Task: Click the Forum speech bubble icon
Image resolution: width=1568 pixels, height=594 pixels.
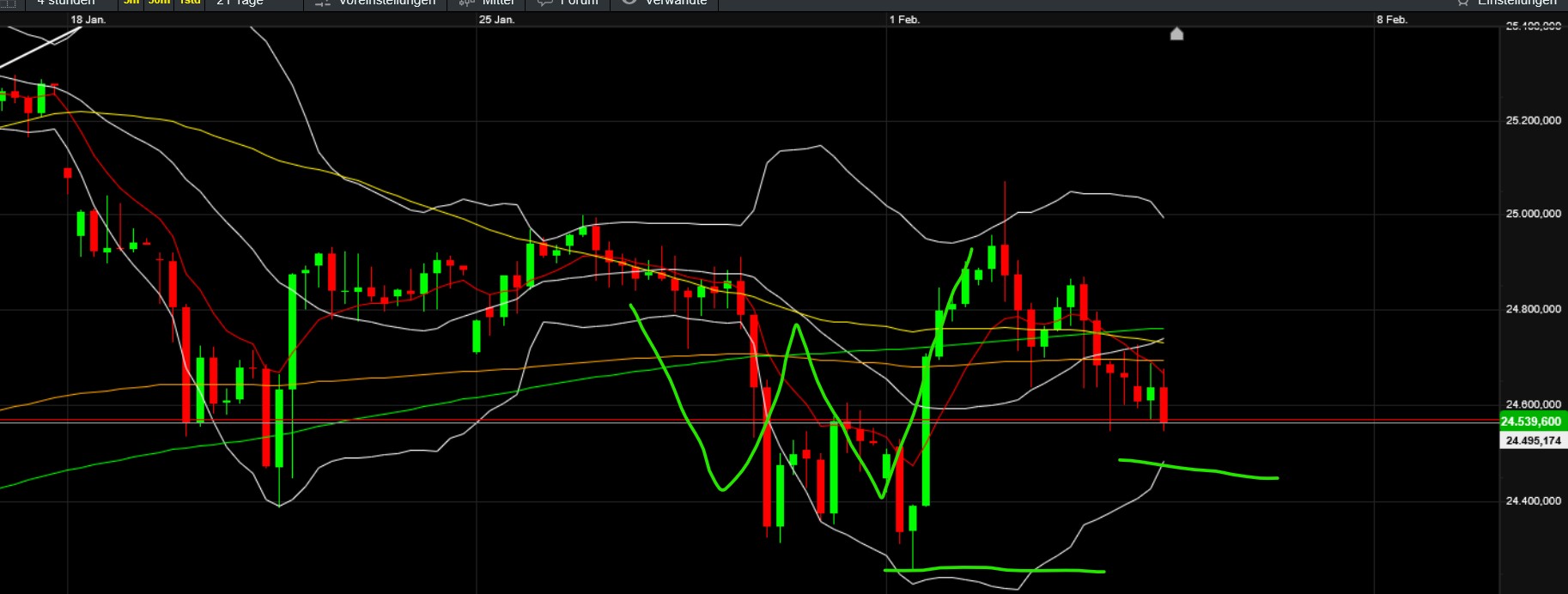Action: [544, 3]
